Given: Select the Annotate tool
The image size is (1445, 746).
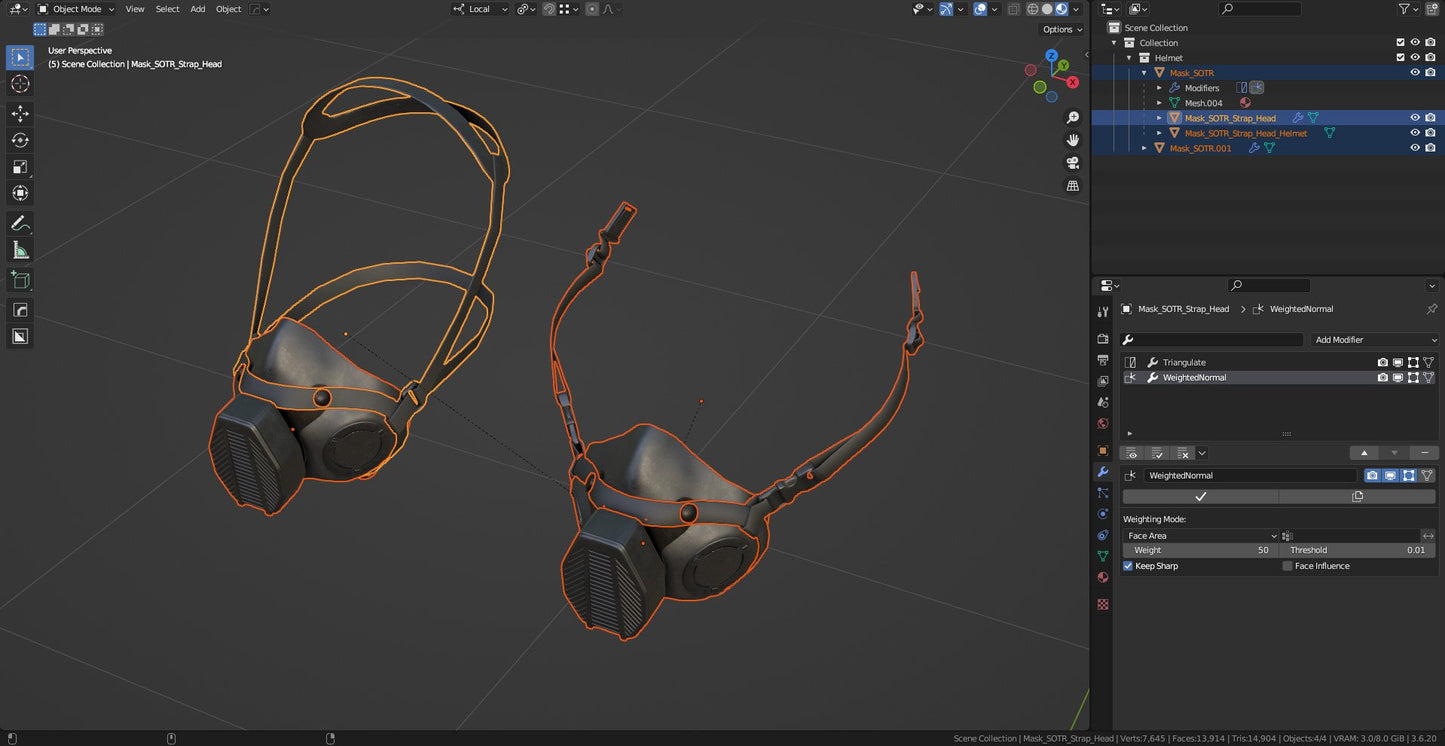Looking at the screenshot, I should pyautogui.click(x=20, y=222).
